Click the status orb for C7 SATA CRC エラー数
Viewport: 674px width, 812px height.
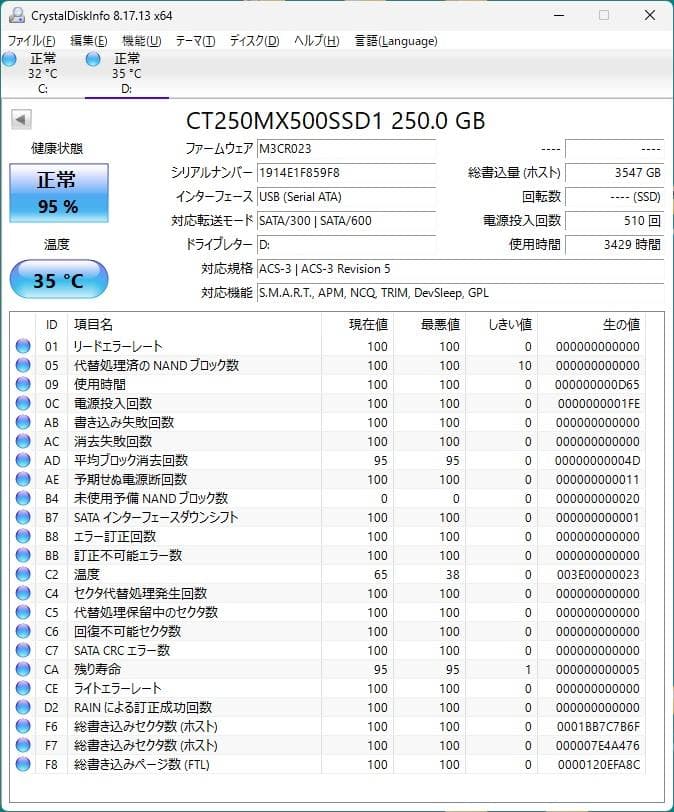pyautogui.click(x=23, y=650)
